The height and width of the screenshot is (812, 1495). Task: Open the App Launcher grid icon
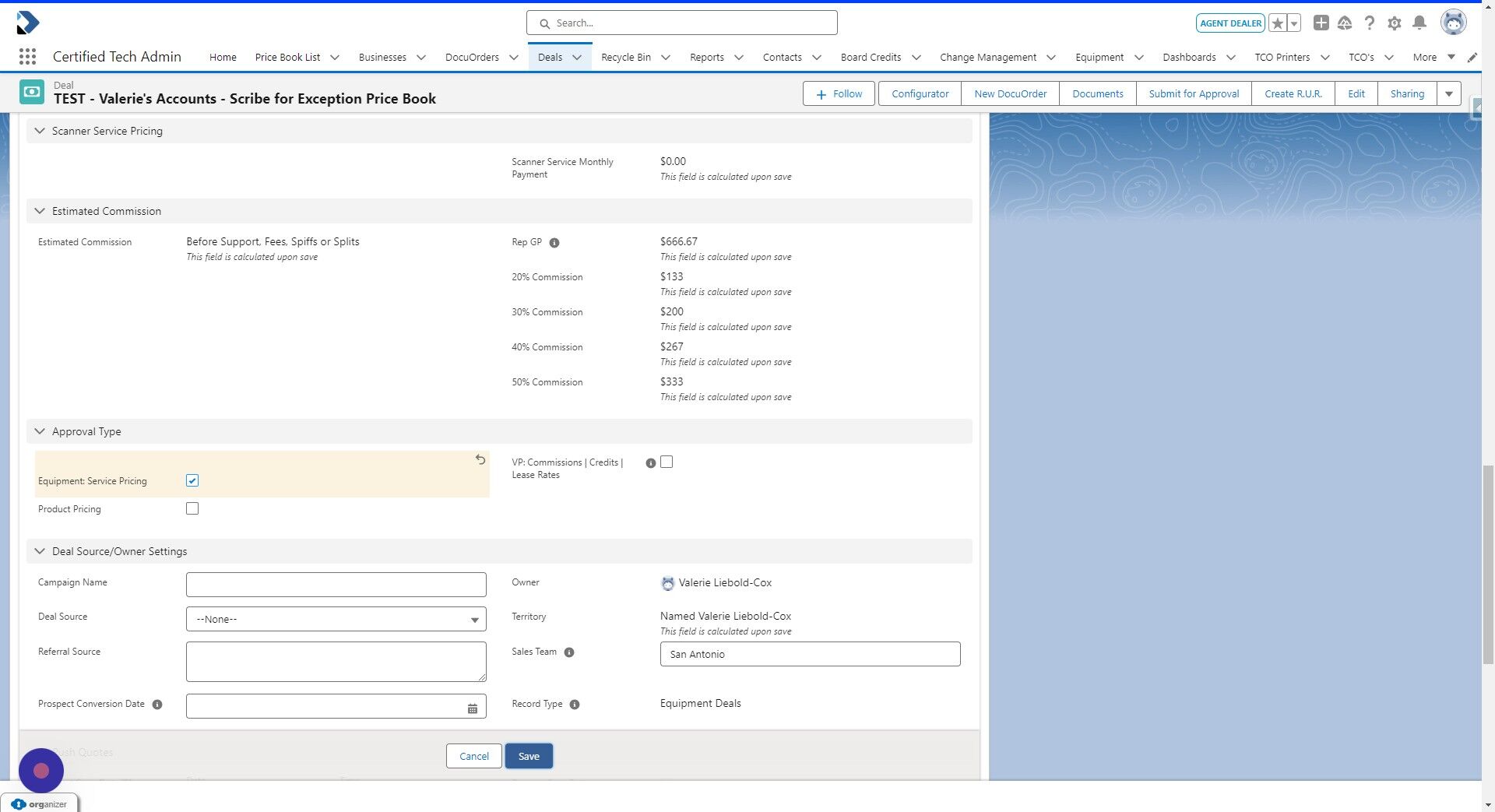[x=27, y=56]
